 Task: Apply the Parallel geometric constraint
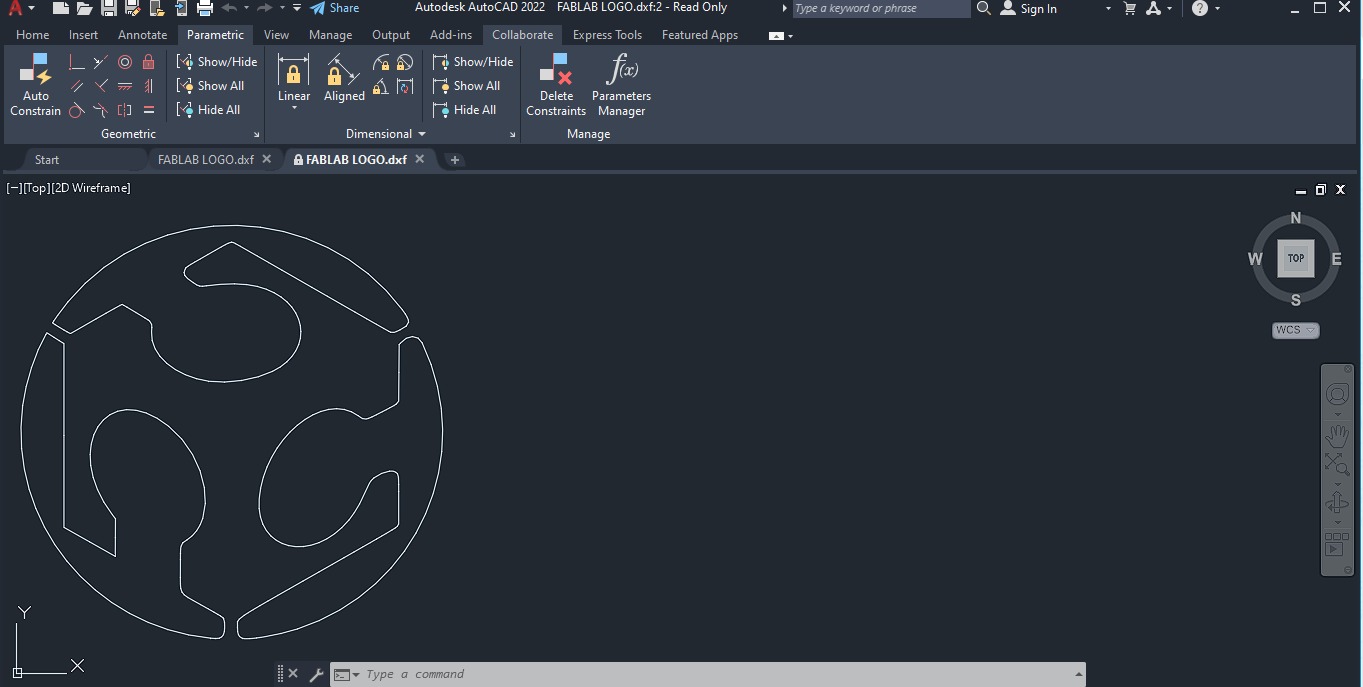pyautogui.click(x=76, y=86)
